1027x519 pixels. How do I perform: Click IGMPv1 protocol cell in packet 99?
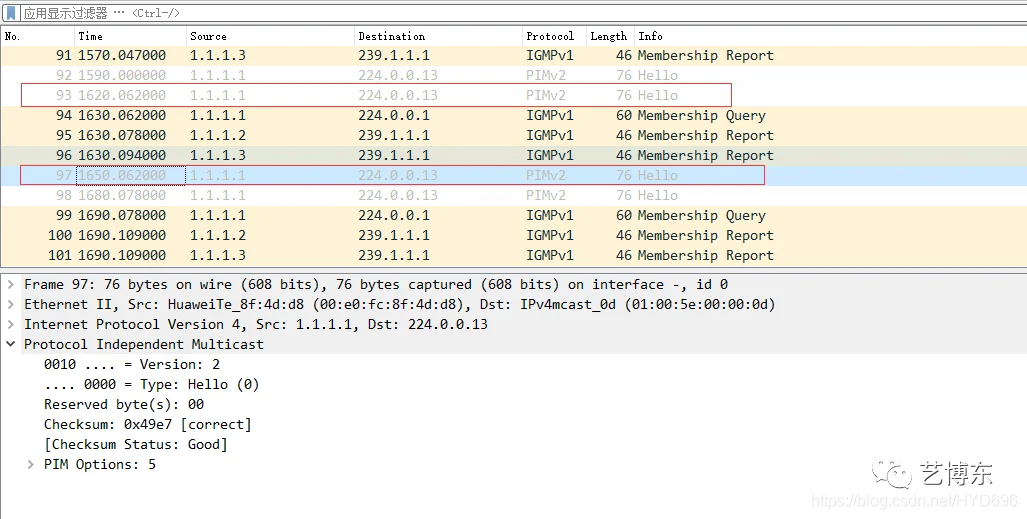coord(550,216)
